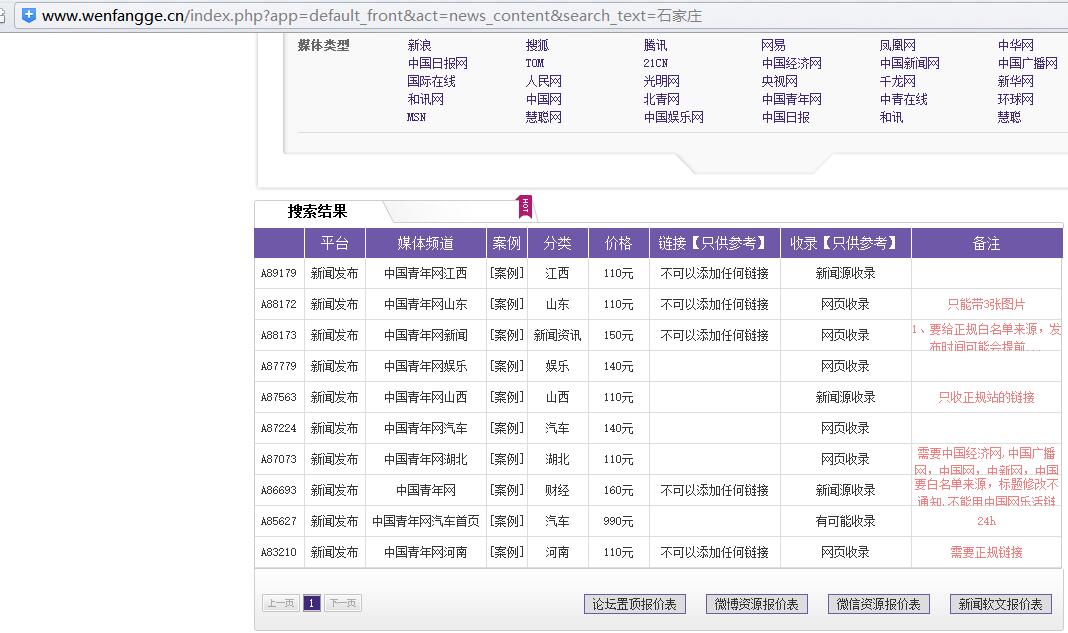Click the 备注 column header
This screenshot has height=633, width=1068.
click(986, 243)
